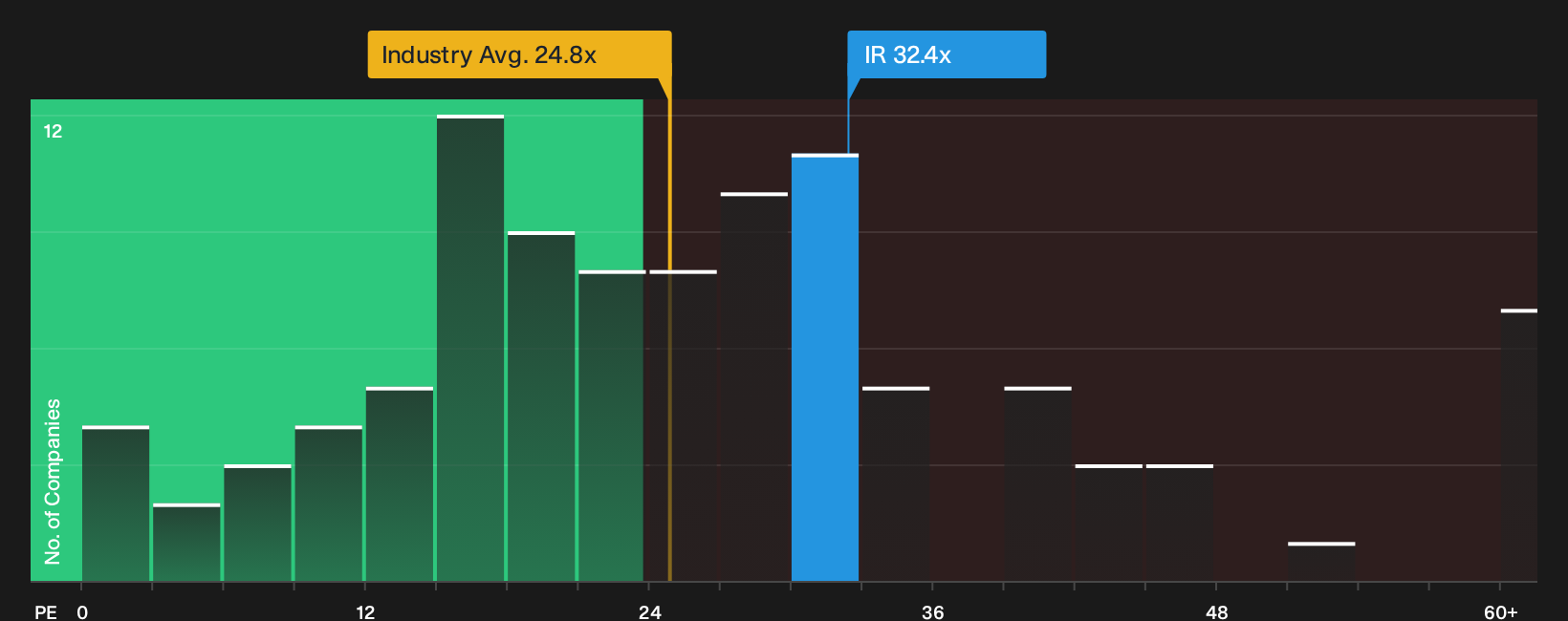Screen dimensions: 1568x621
Task: Click the IR 32.4x blue label
Action: pyautogui.click(x=947, y=54)
